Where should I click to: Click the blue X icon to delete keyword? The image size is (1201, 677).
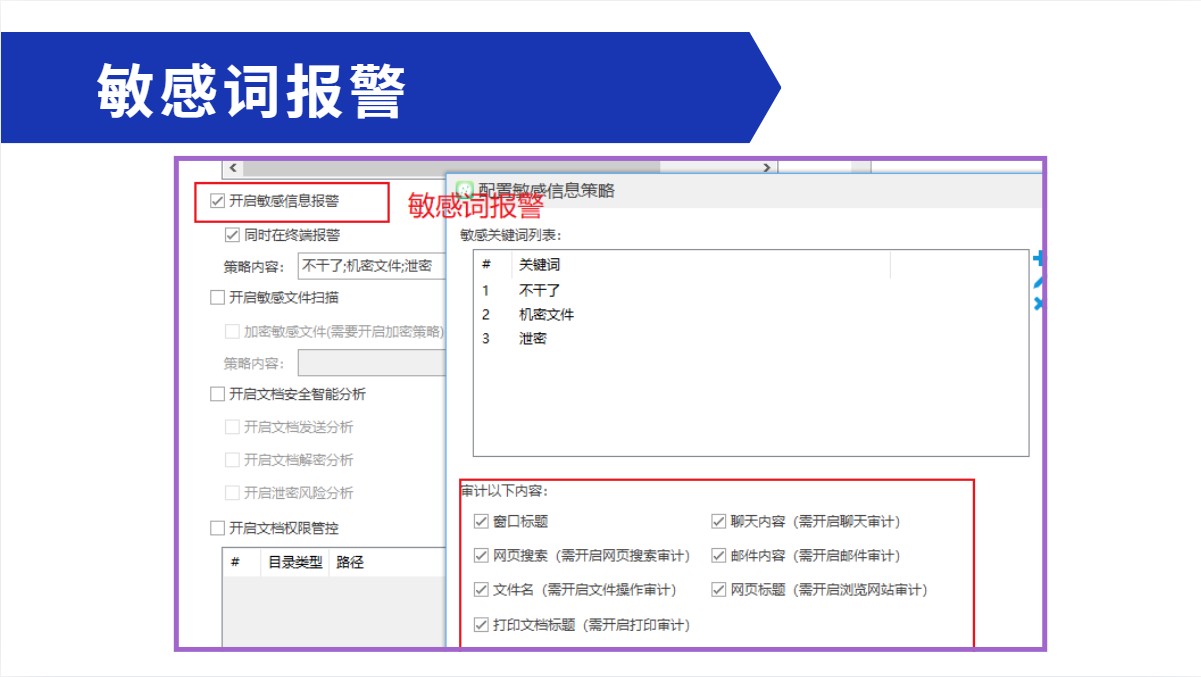pyautogui.click(x=1038, y=302)
